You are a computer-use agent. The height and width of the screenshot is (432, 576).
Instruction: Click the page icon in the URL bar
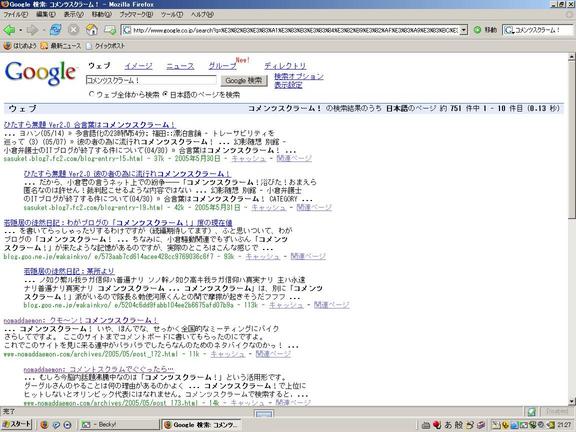[127, 30]
